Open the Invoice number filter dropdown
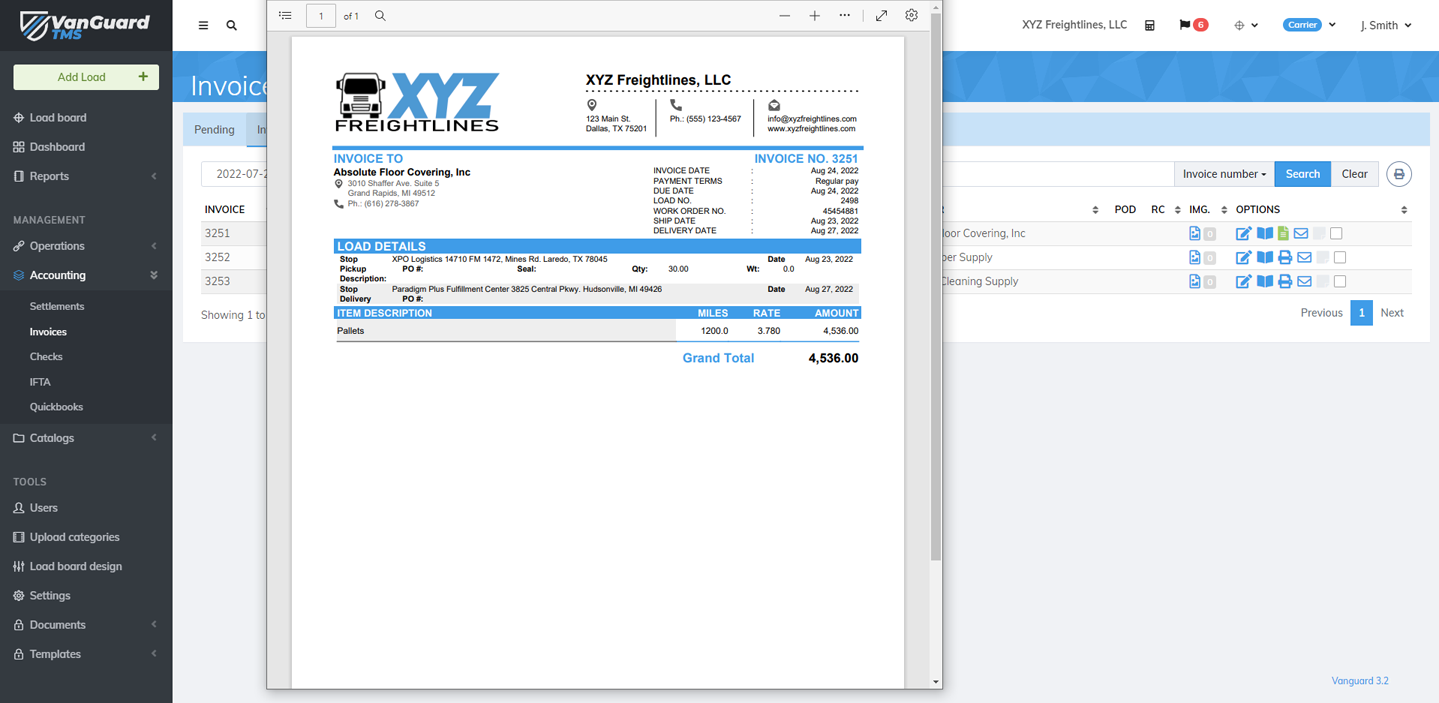 [1223, 174]
